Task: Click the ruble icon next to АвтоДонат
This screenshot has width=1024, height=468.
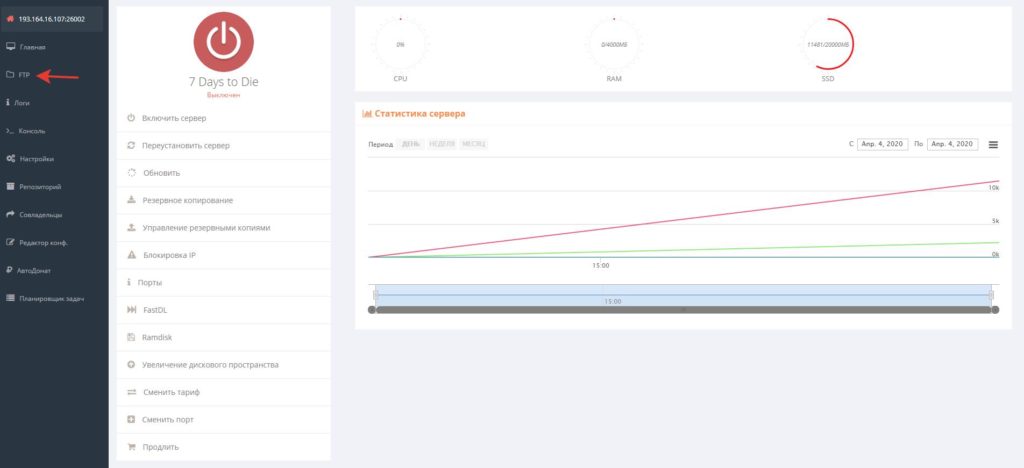Action: pos(9,270)
